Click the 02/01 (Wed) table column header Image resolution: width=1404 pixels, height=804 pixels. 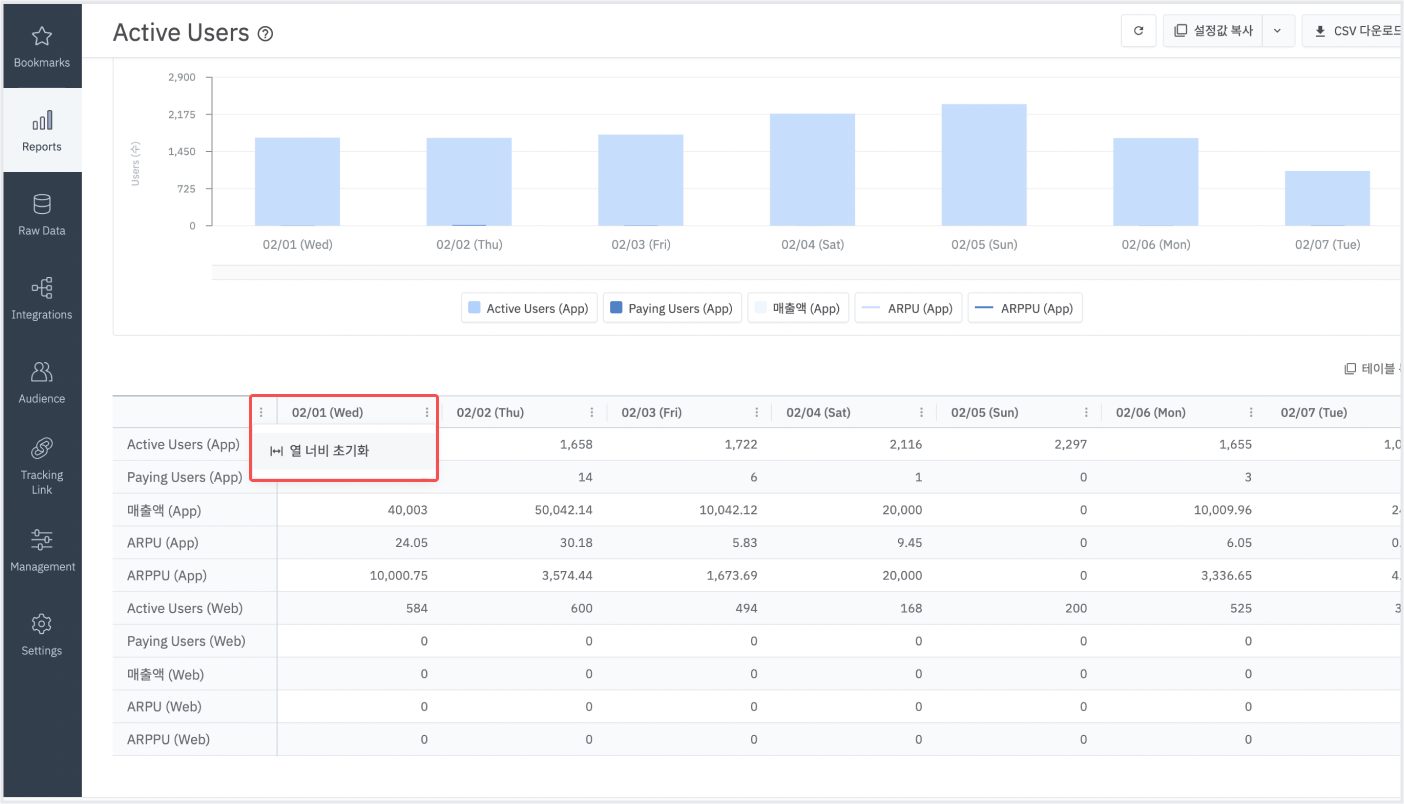327,412
